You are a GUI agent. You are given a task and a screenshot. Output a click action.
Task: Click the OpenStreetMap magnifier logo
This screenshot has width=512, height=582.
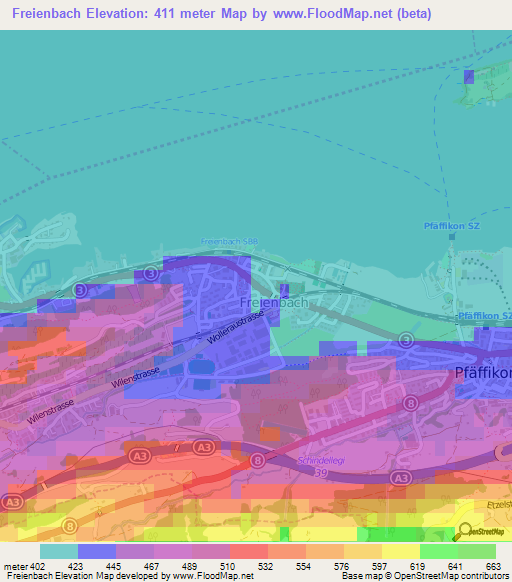478,532
